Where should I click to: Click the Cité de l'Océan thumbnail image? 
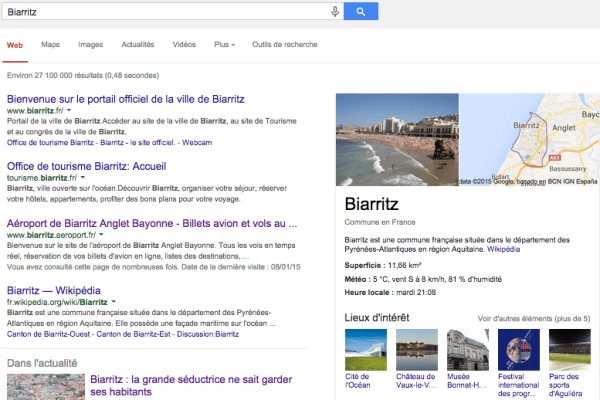click(366, 350)
